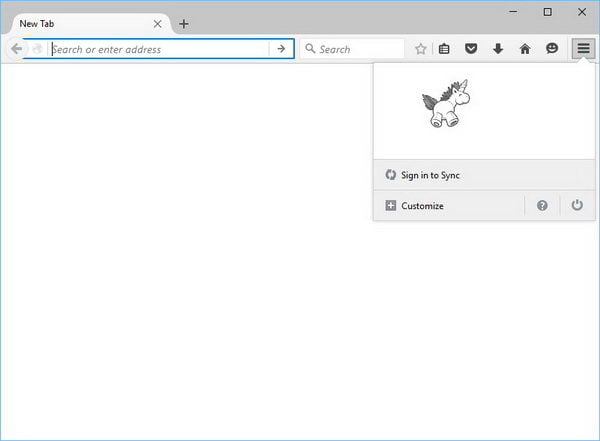Open Customize from the menu panel
This screenshot has width=600, height=441.
pos(421,206)
